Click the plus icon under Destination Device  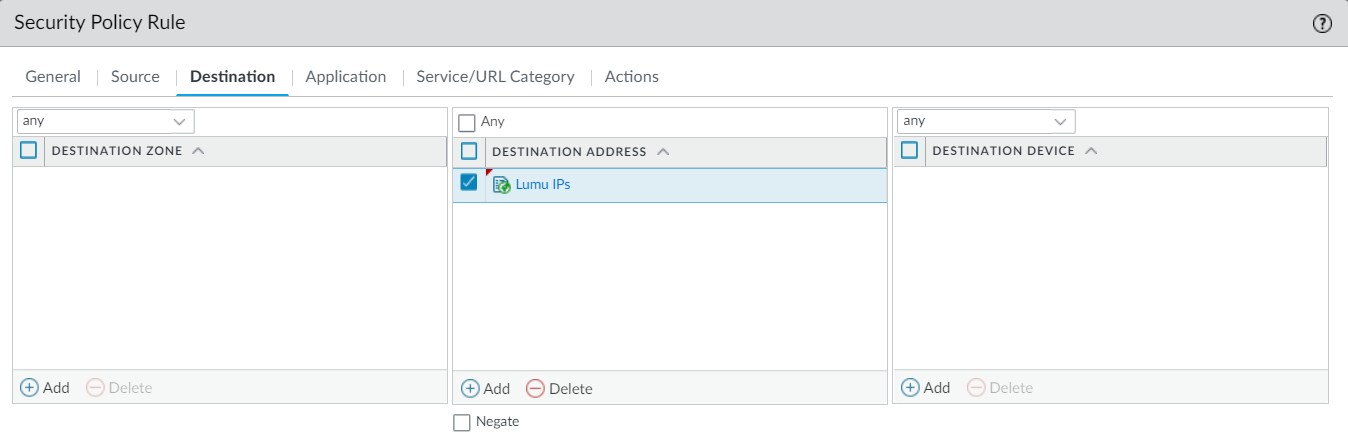(909, 387)
